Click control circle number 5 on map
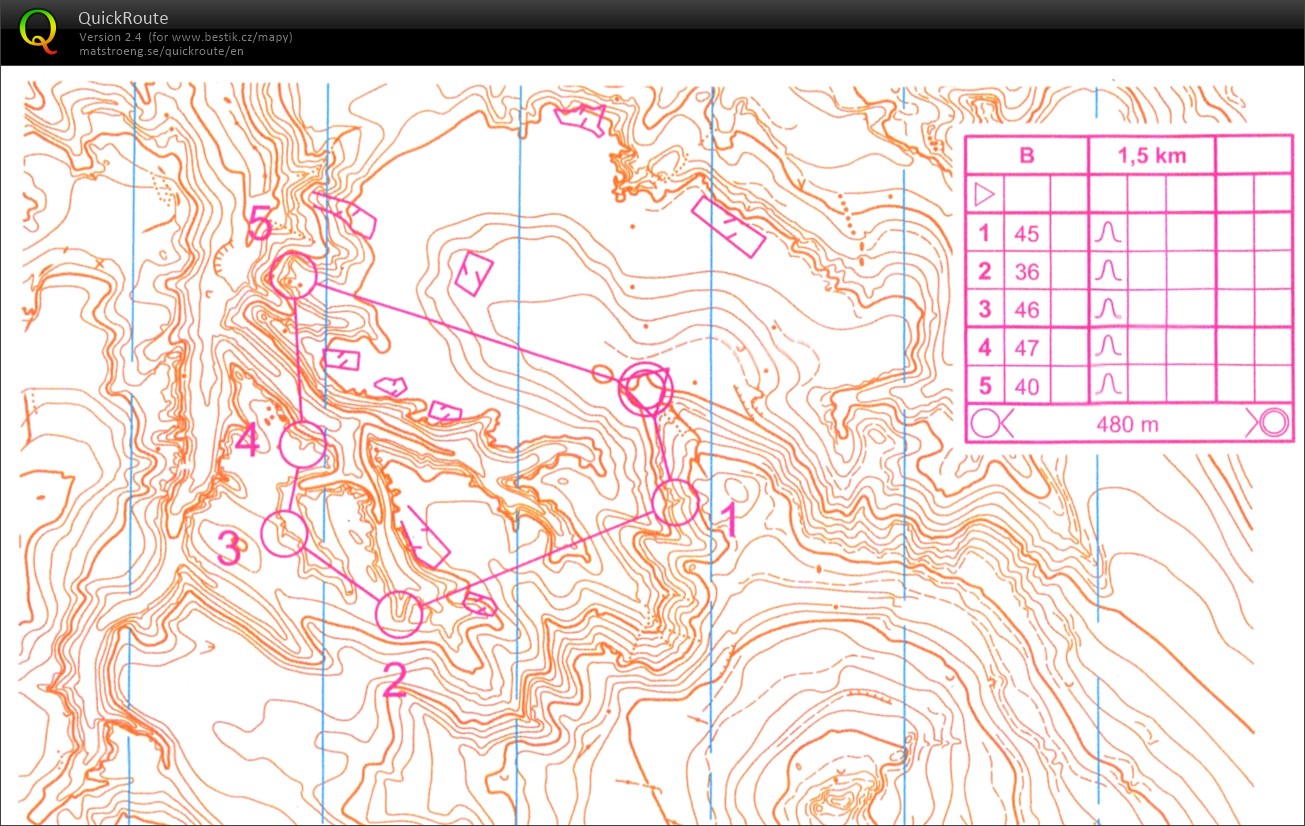The image size is (1305, 826). click(x=294, y=275)
